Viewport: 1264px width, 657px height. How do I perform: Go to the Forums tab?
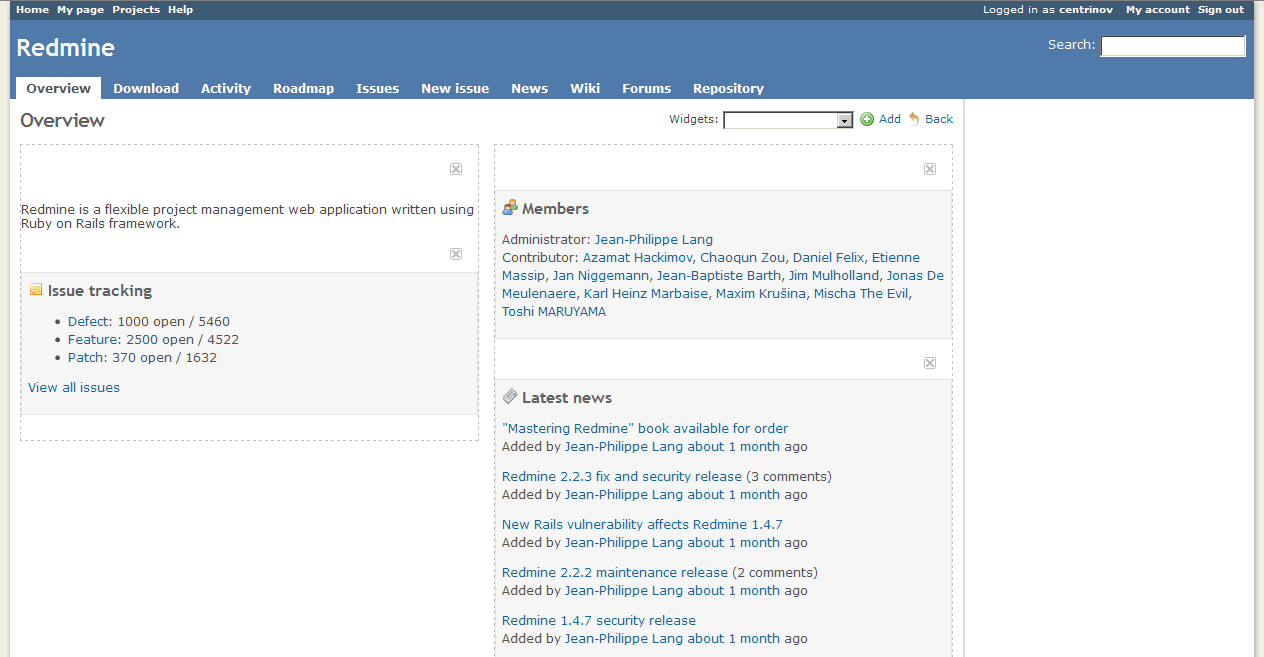click(647, 88)
